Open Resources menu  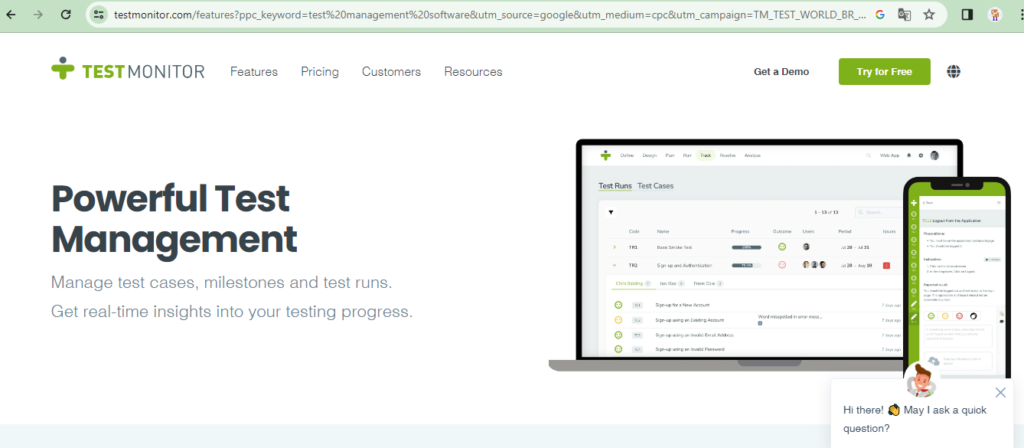(x=473, y=72)
